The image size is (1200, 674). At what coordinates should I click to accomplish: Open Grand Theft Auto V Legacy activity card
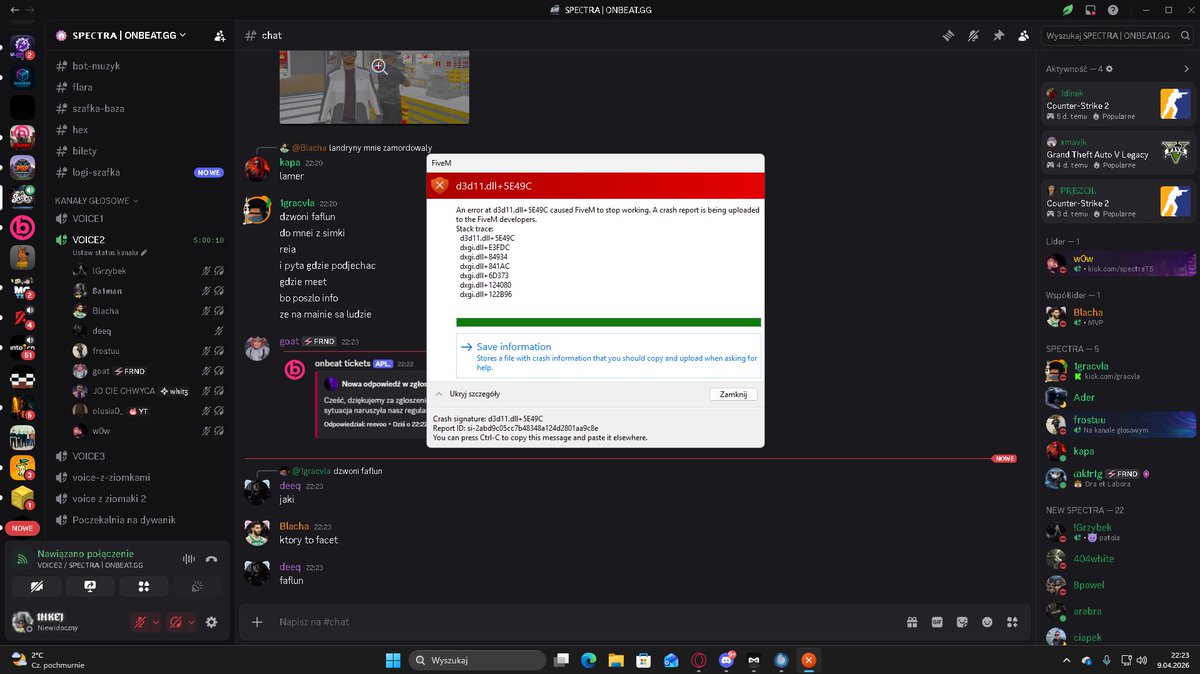tap(1118, 154)
